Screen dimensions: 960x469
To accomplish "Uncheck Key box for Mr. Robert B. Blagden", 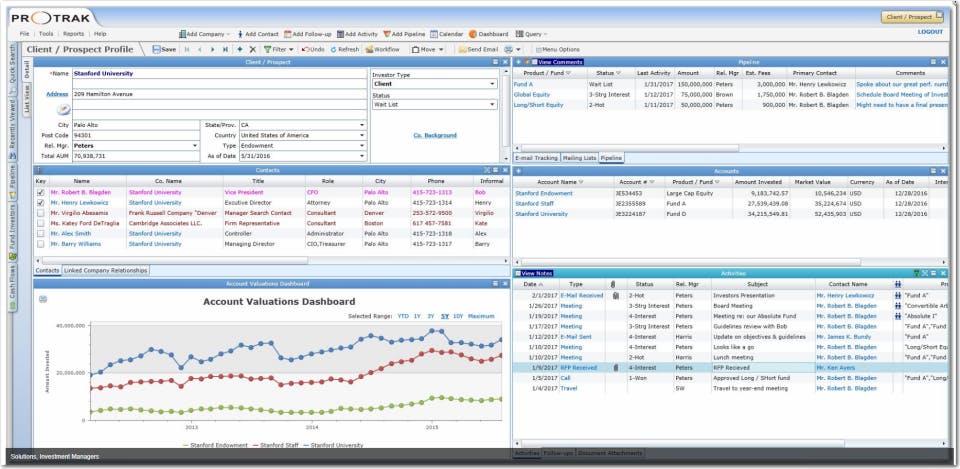I will [40, 192].
